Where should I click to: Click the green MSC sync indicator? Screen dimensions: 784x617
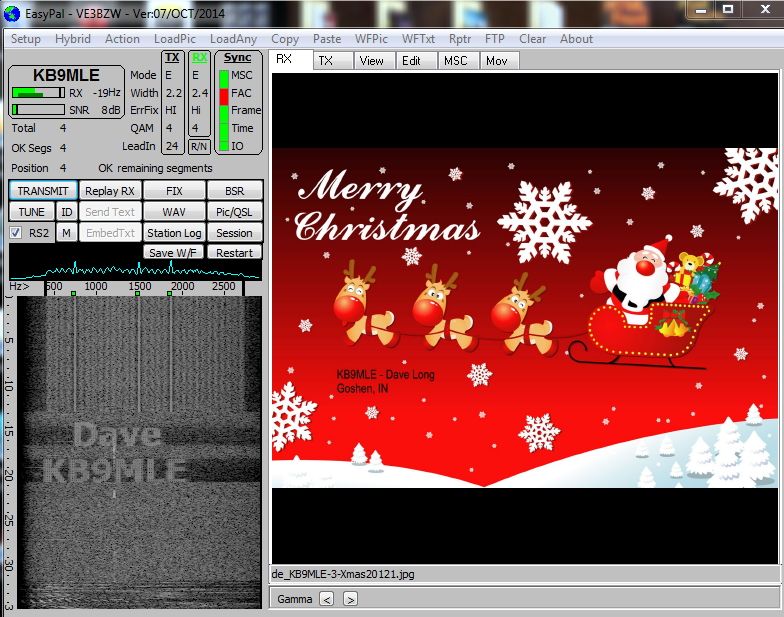pyautogui.click(x=224, y=78)
